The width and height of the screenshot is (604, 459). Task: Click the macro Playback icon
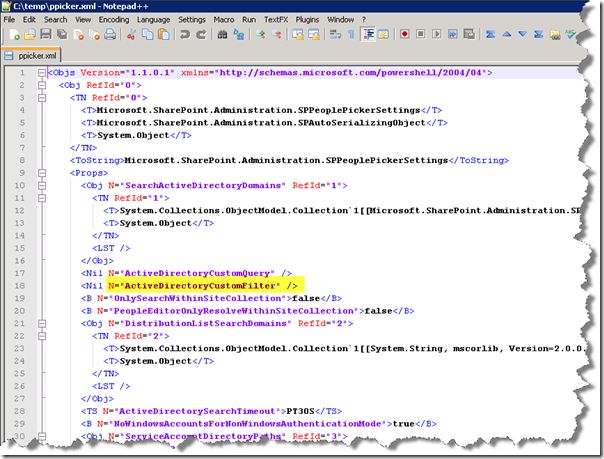pyautogui.click(x=436, y=34)
